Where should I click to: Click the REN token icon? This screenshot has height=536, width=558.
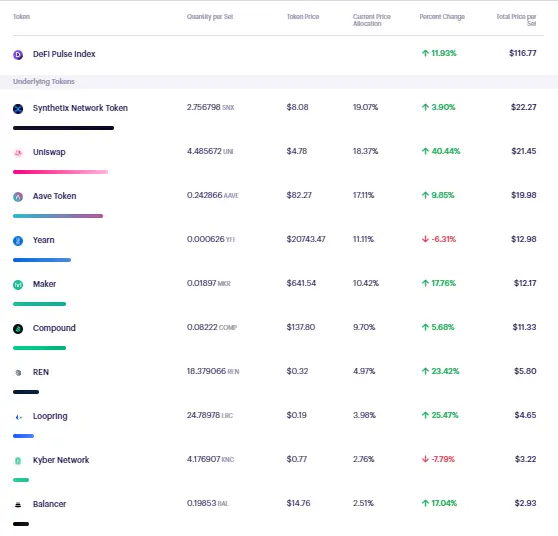click(x=18, y=373)
